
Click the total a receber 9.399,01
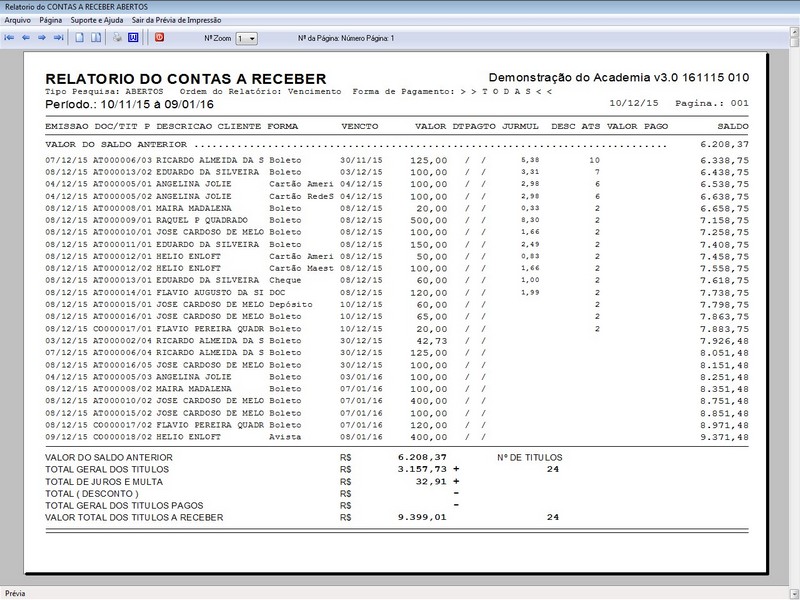click(x=422, y=517)
